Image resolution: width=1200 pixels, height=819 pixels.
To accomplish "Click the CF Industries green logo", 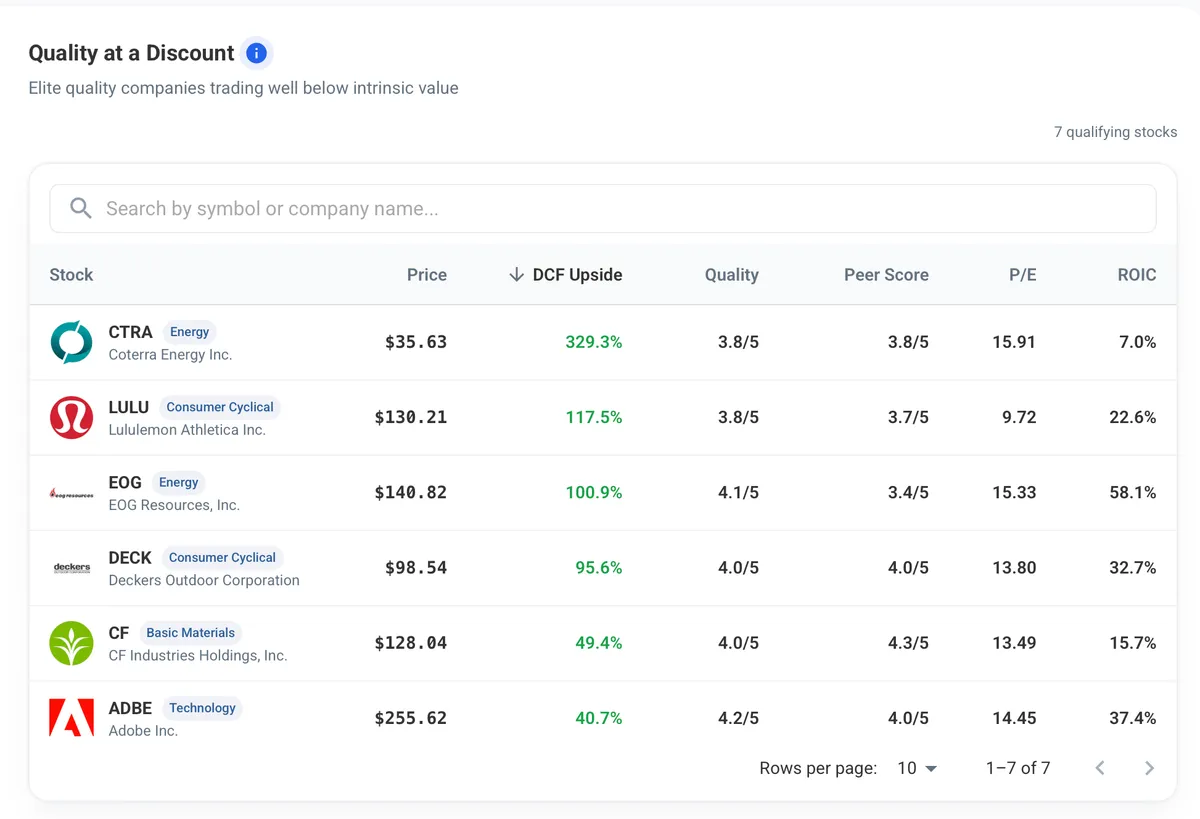I will point(71,643).
